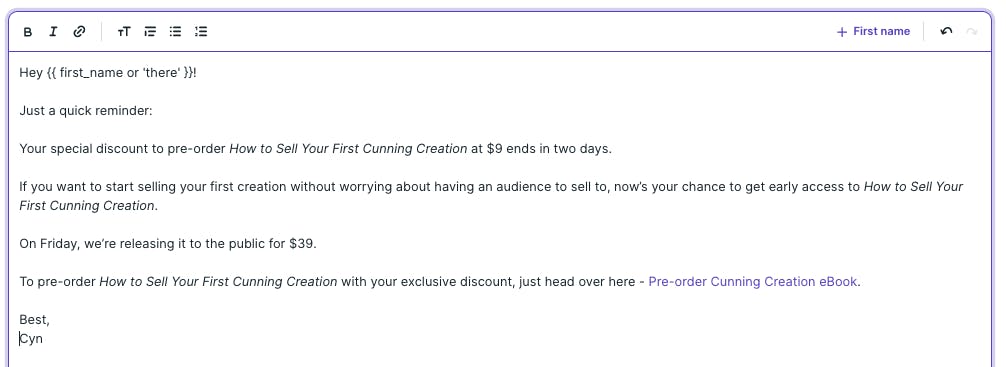
Task: Insert a hyperlink using the chain icon
Action: [79, 31]
